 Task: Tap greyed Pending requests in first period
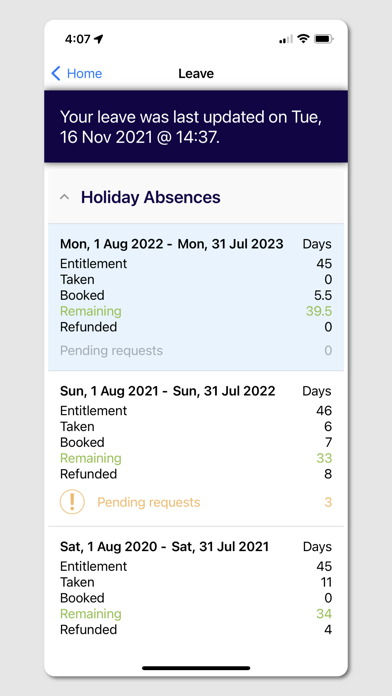click(196, 351)
